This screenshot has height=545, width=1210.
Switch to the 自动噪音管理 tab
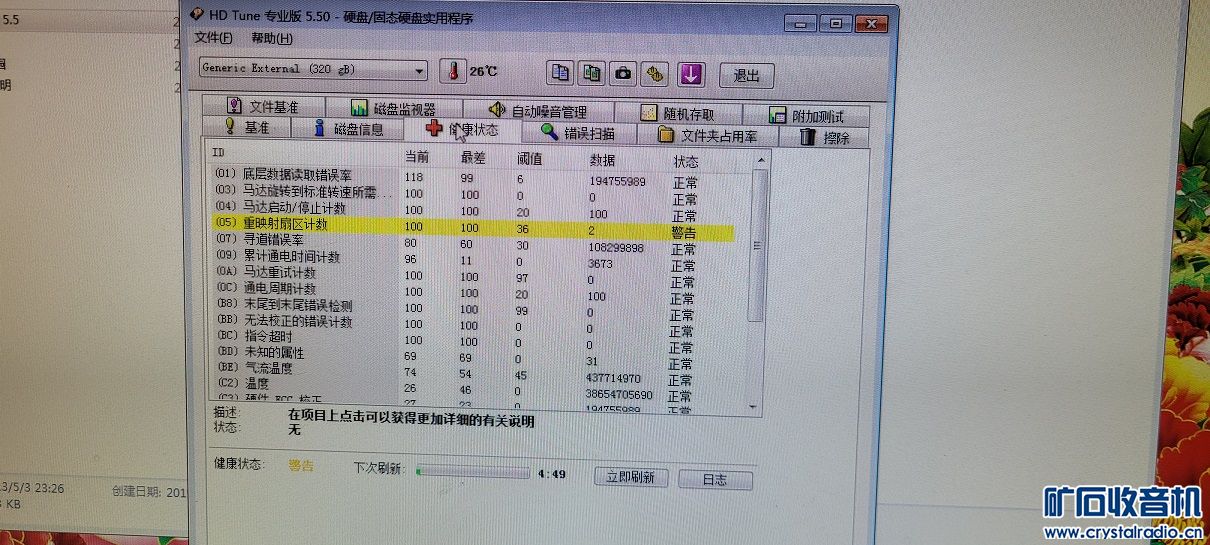click(539, 110)
